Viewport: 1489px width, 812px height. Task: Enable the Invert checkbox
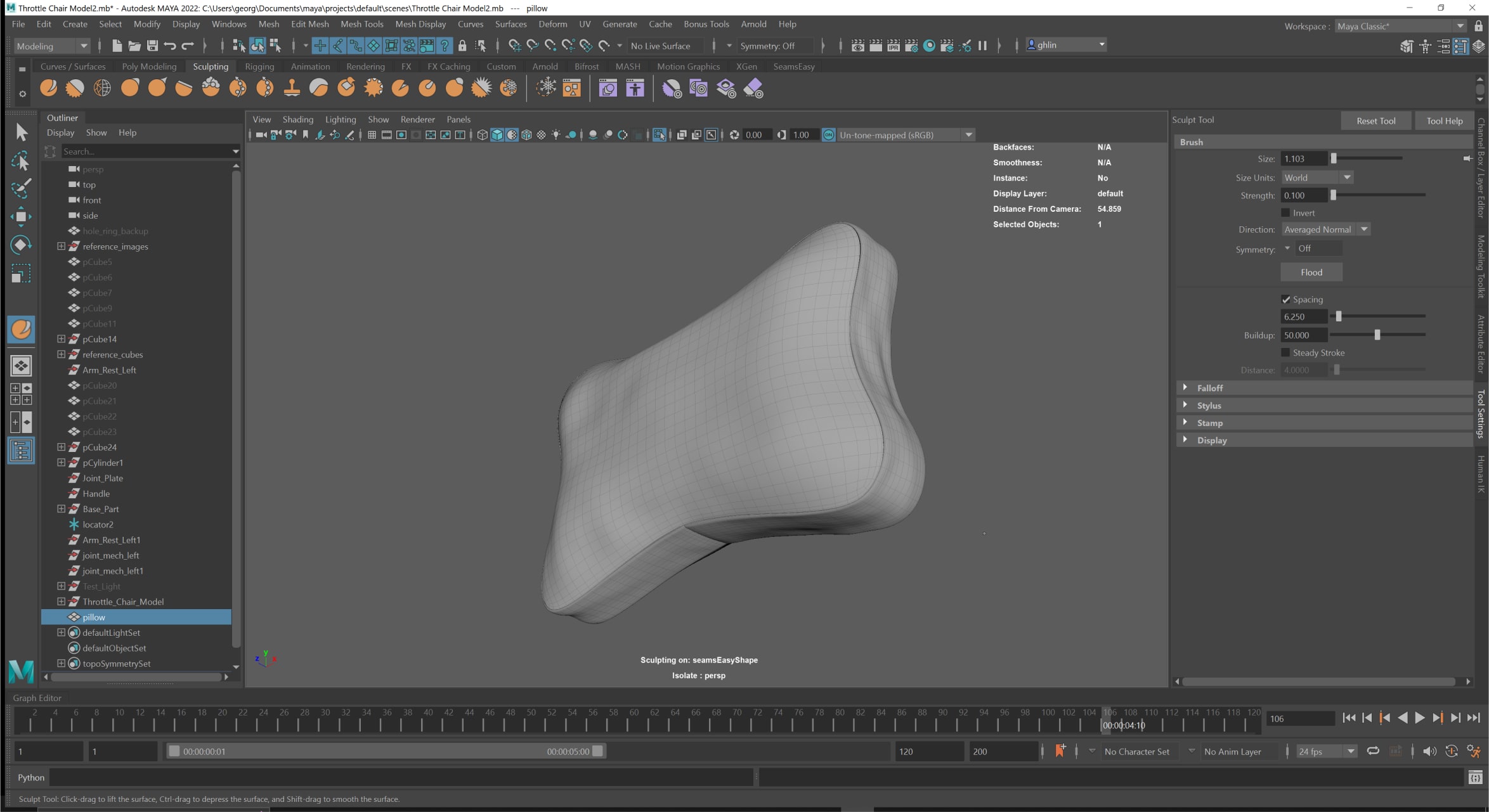[x=1285, y=213]
